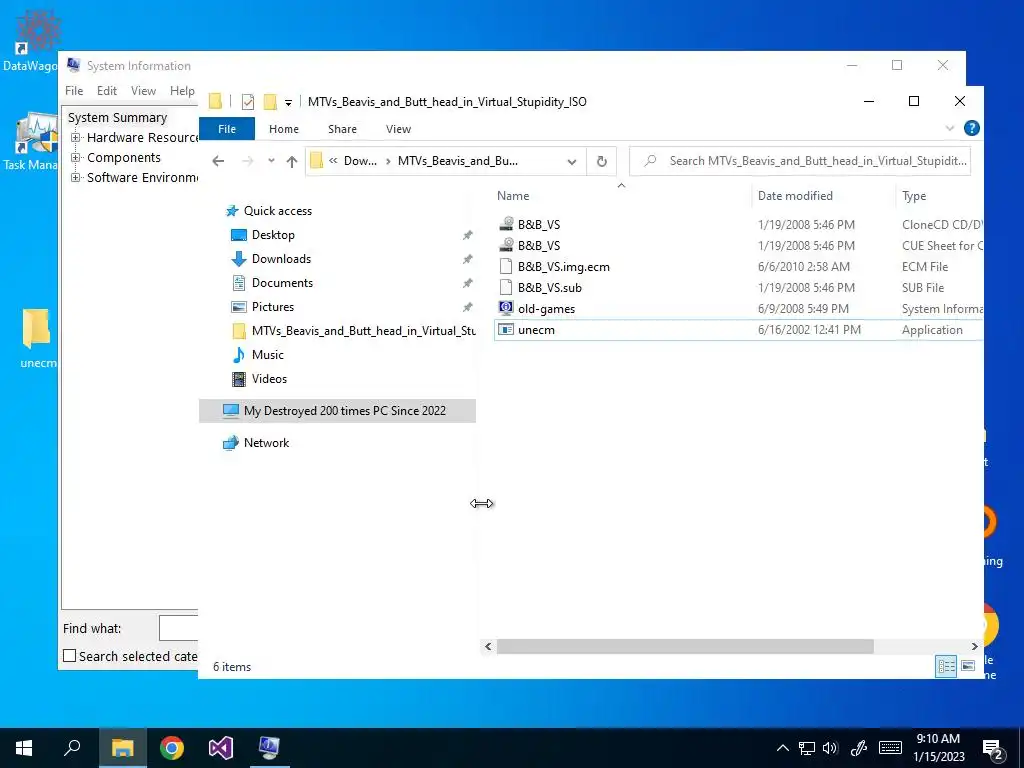Open Downloads in Quick access

[281, 259]
